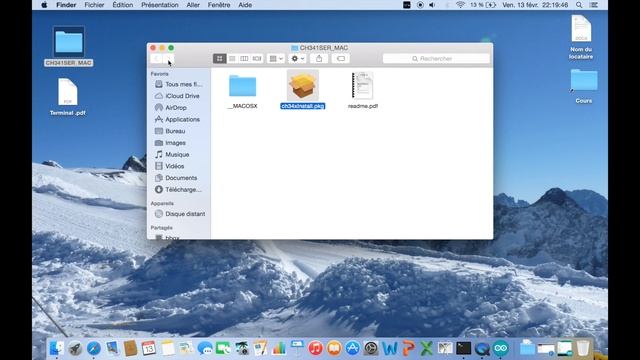Open the Présentation menu
Image resolution: width=640 pixels, height=360 pixels.
pos(160,5)
